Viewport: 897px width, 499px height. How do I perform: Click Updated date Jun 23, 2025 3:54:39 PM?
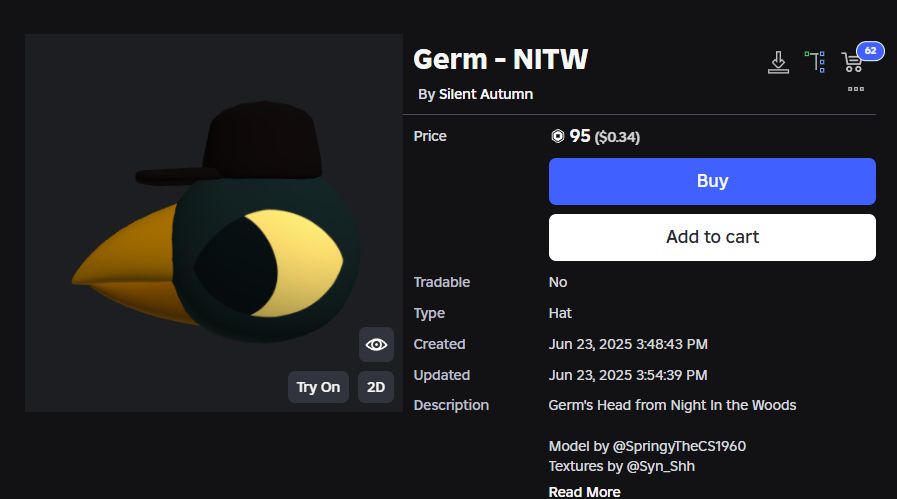tap(628, 375)
